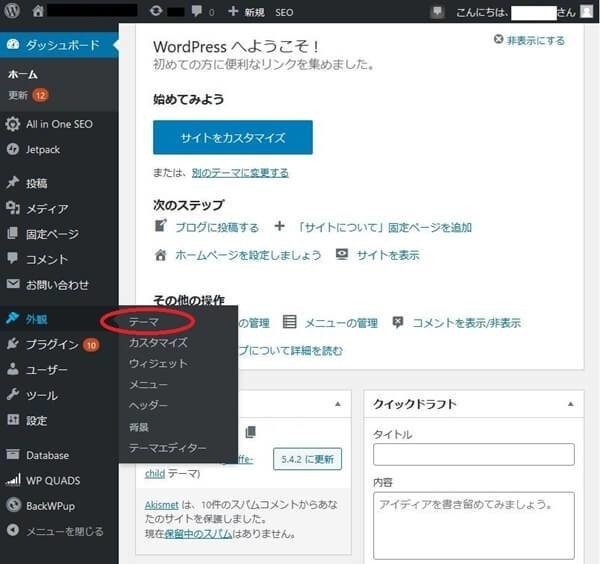Click the ツール wrench icon
Screen dimensions: 600x564
tap(13, 394)
